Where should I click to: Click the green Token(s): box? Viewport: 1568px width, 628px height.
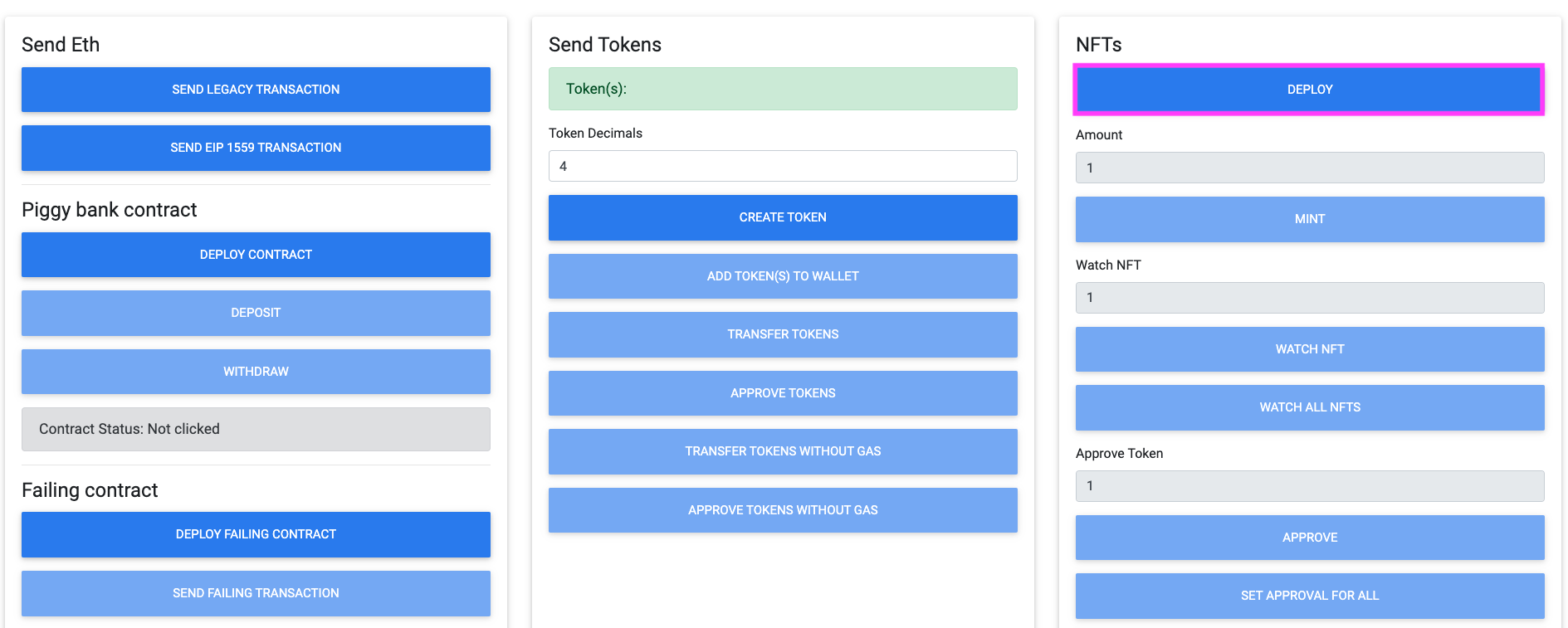783,89
